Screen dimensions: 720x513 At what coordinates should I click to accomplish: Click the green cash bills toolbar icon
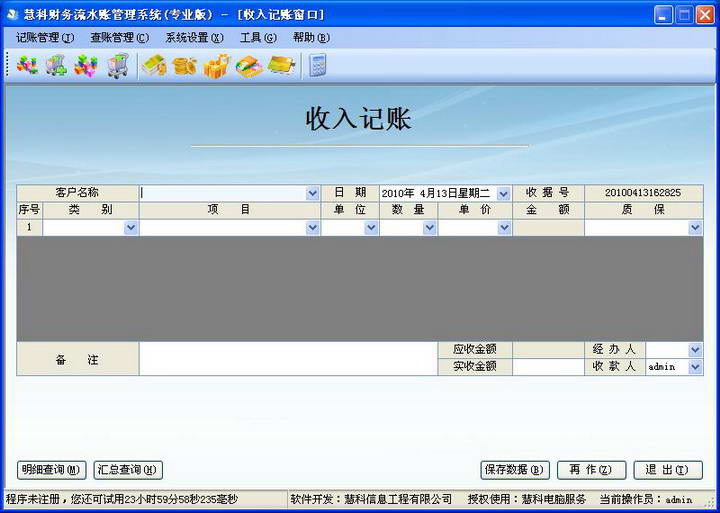154,66
